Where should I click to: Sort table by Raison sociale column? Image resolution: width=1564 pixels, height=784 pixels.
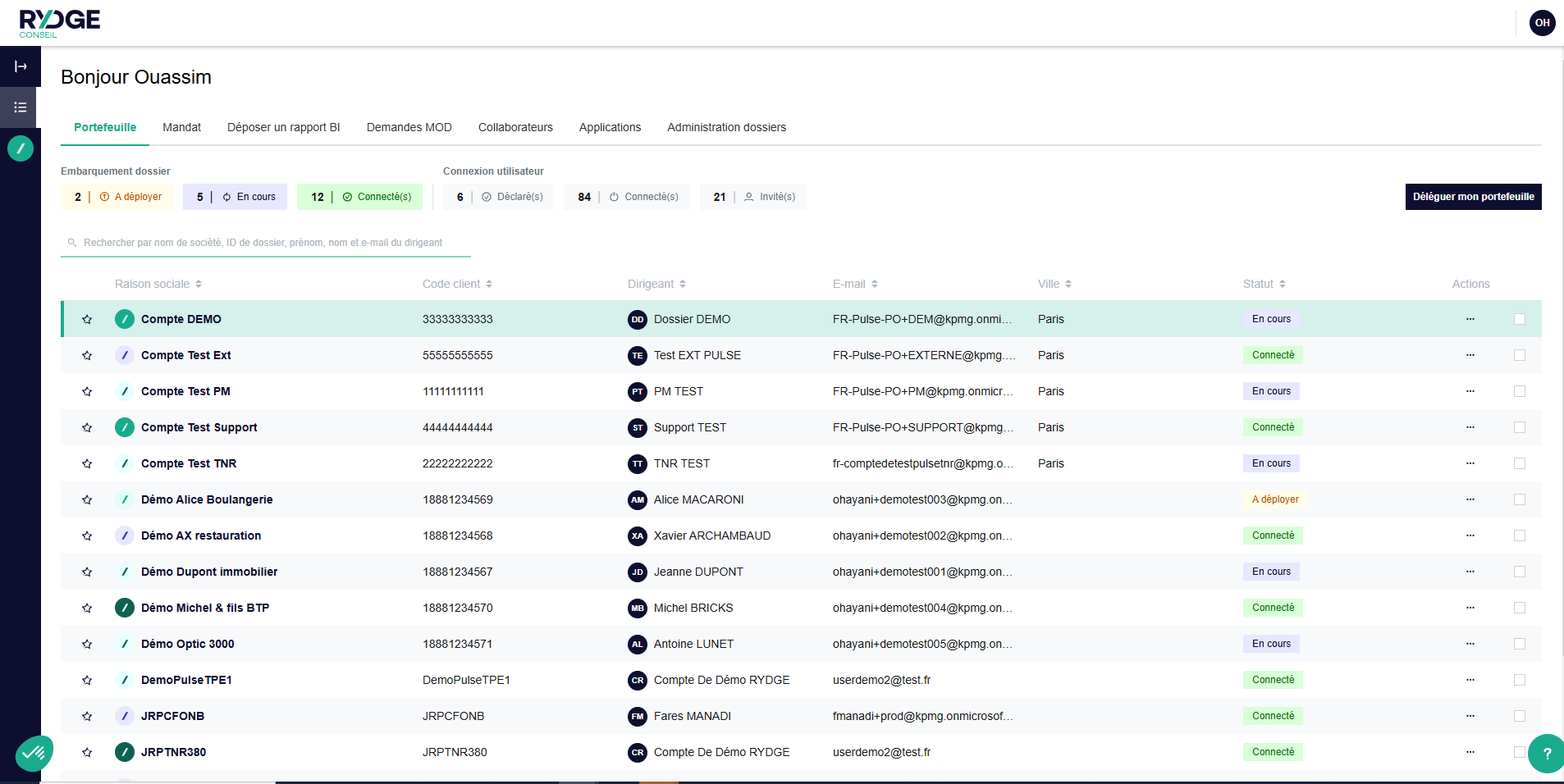[158, 284]
